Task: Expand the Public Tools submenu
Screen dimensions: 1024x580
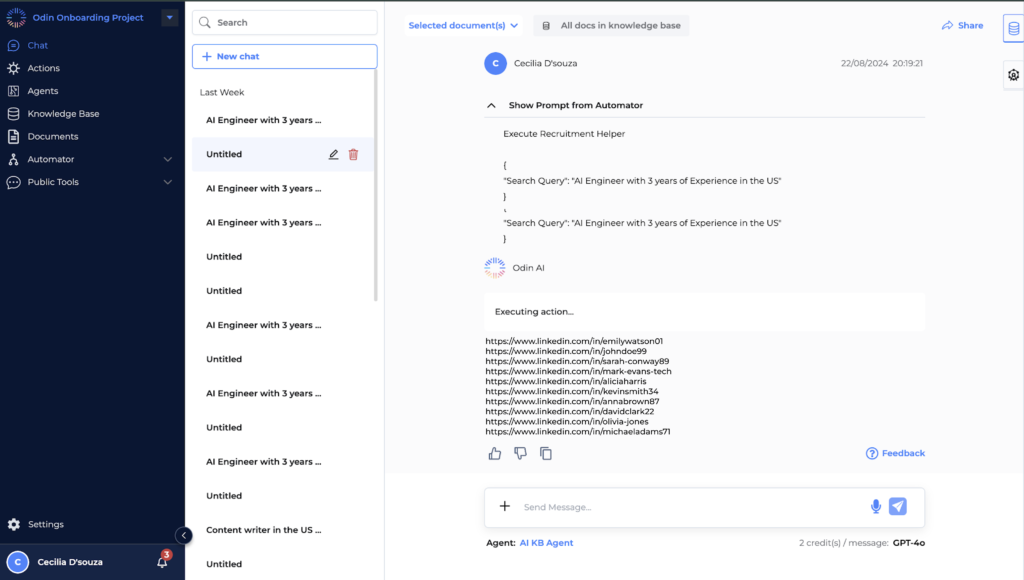Action: coord(168,182)
